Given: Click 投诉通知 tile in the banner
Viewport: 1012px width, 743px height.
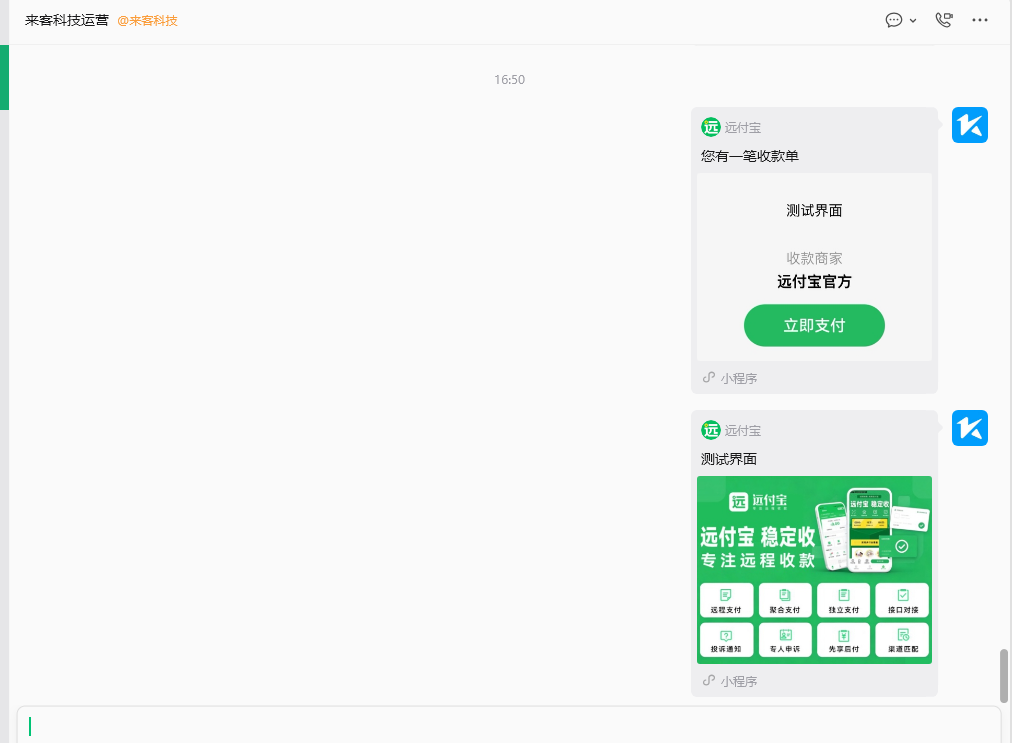Looking at the screenshot, I should click(726, 640).
